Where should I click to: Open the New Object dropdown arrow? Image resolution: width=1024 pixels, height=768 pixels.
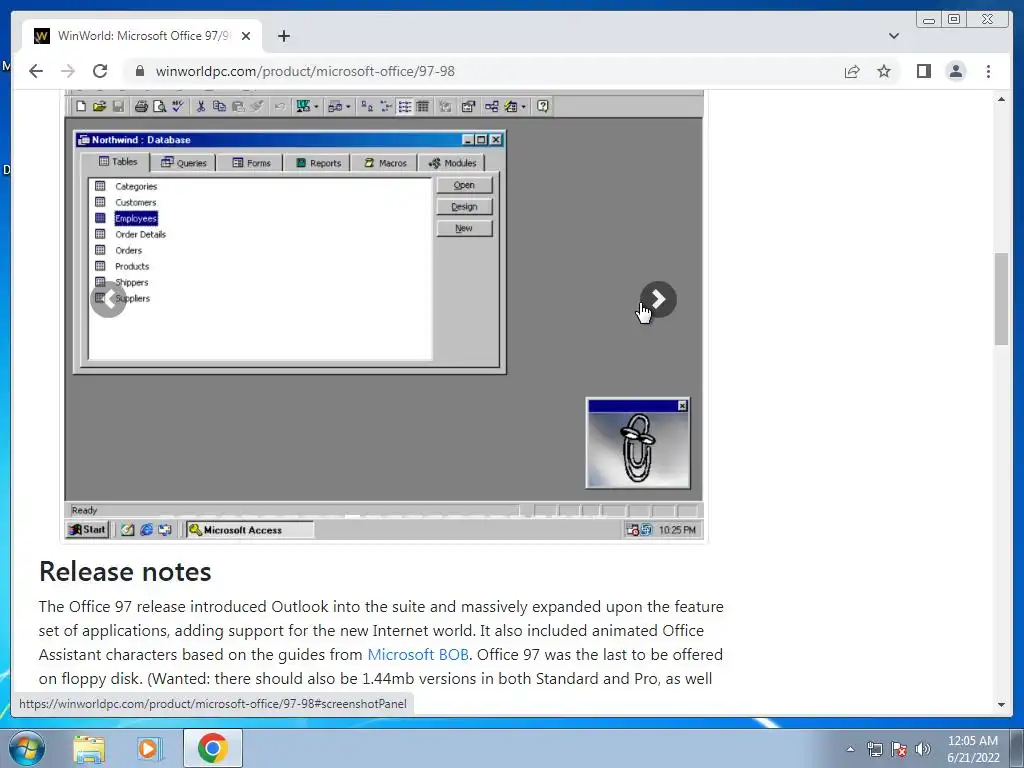(x=524, y=106)
